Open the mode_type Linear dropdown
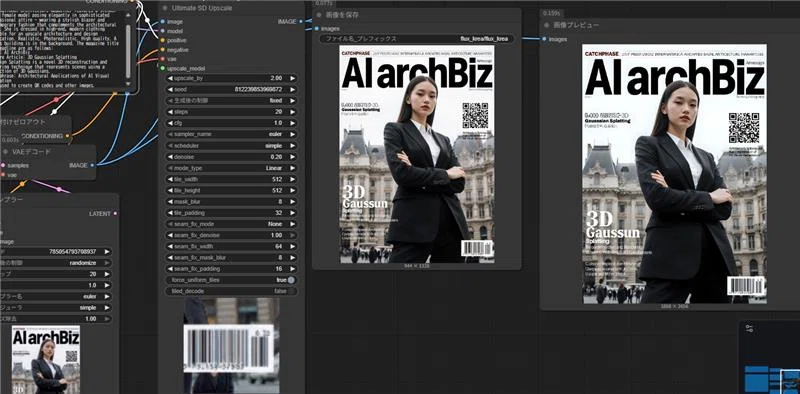The width and height of the screenshot is (800, 394). (232, 168)
